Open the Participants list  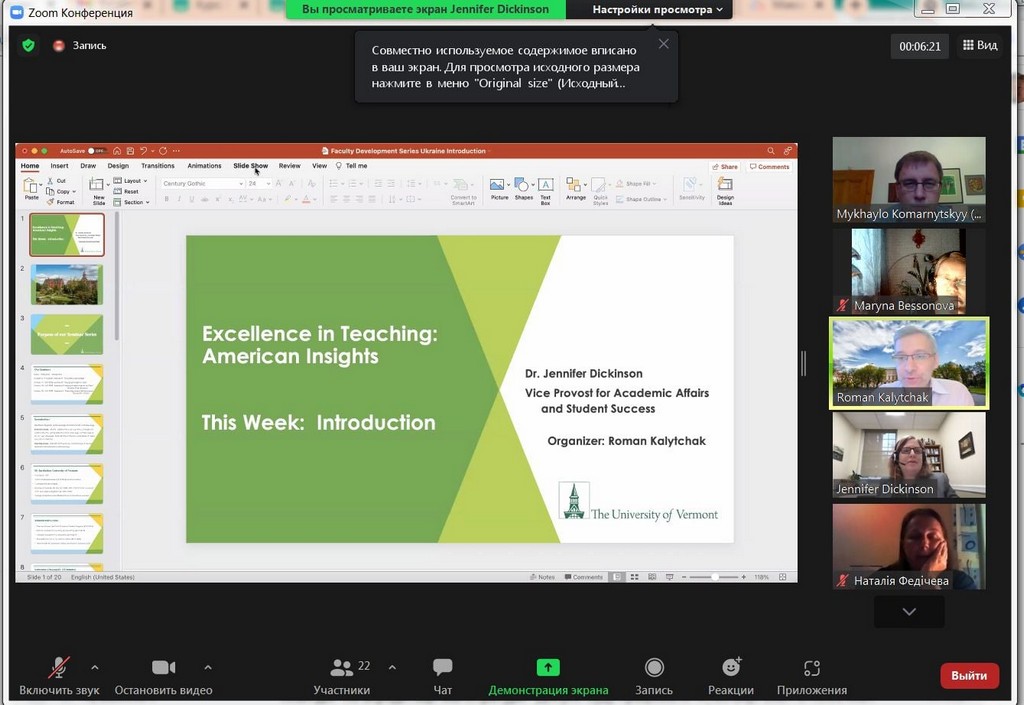(342, 675)
